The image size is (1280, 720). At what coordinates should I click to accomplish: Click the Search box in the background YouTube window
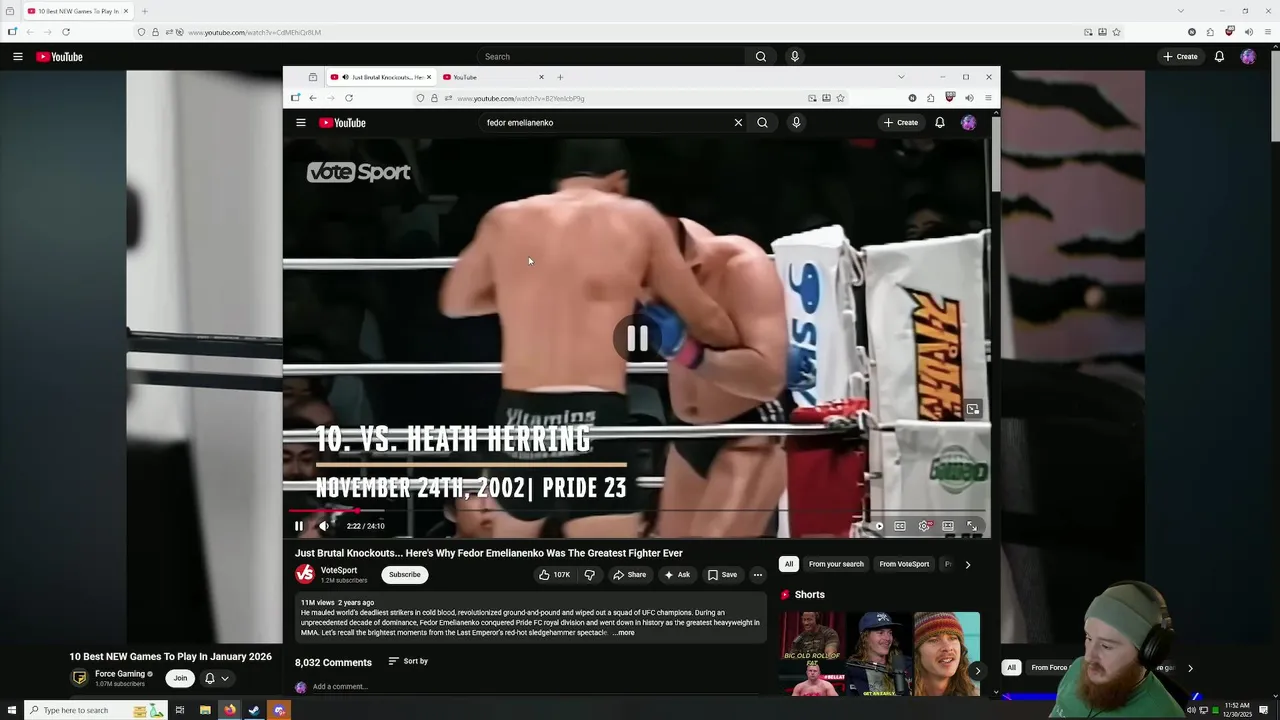pyautogui.click(x=610, y=57)
